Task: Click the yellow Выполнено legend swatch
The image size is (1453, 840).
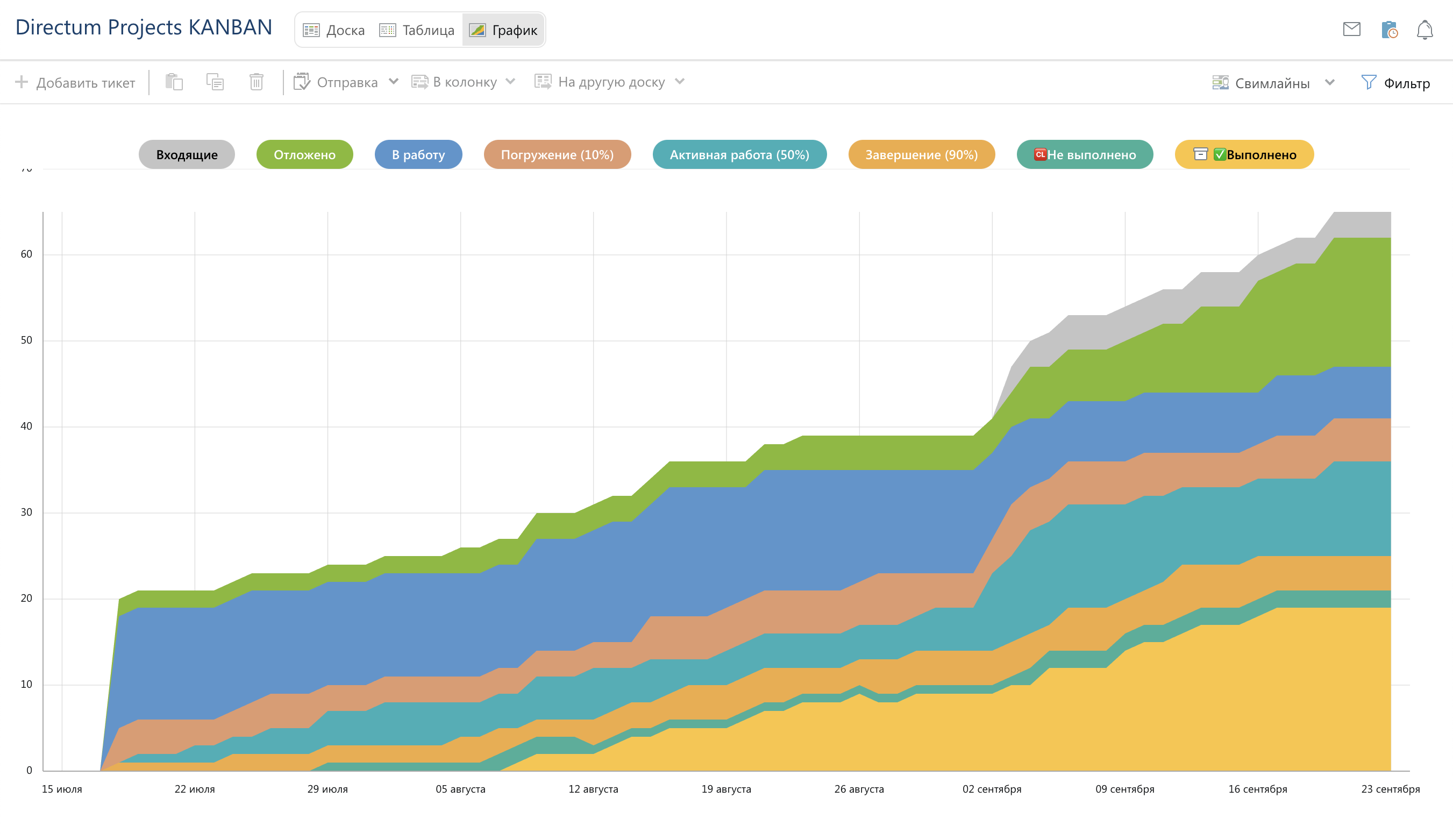Action: click(x=1244, y=154)
